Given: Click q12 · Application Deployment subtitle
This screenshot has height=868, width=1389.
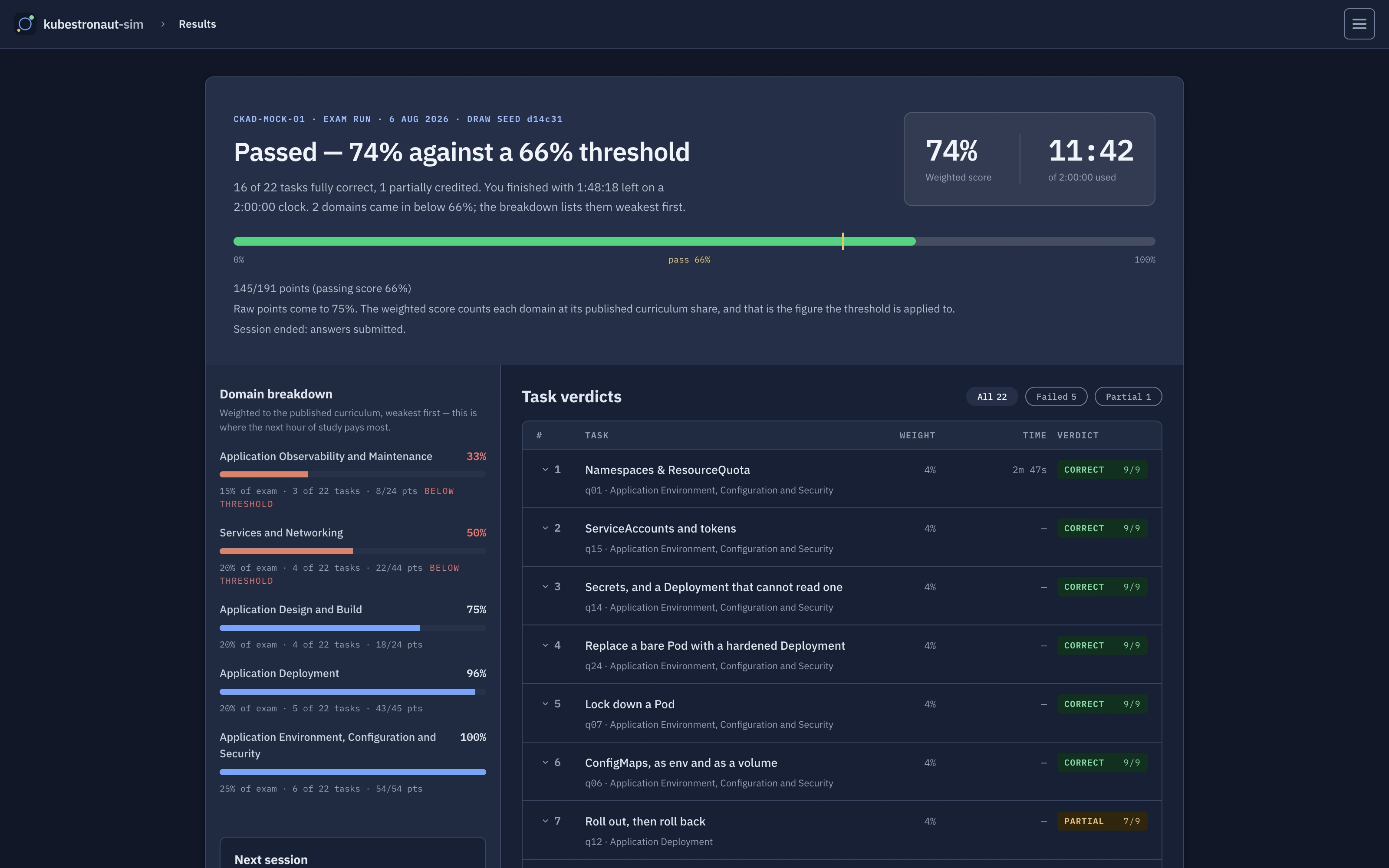Looking at the screenshot, I should 648,842.
